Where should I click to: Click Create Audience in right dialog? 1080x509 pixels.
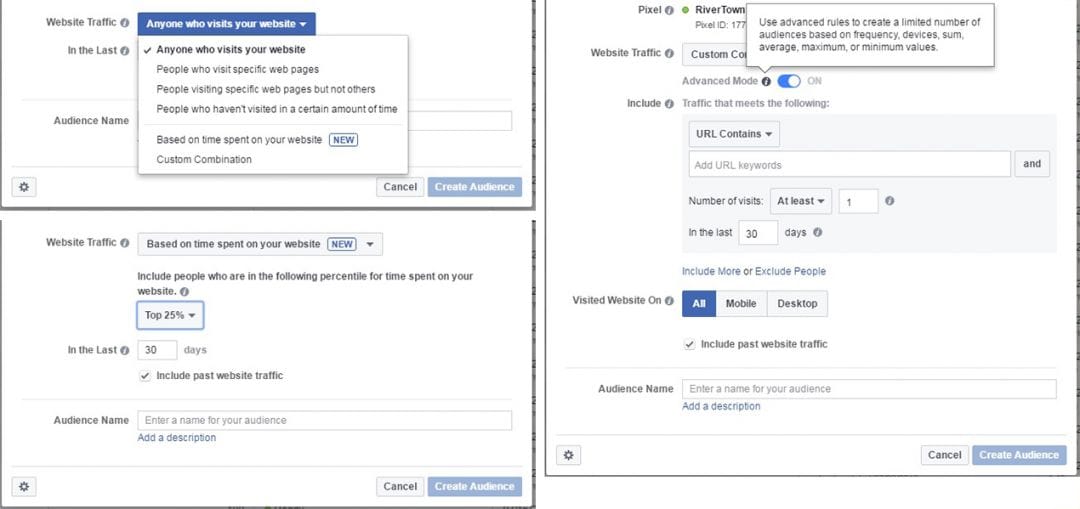click(1019, 455)
